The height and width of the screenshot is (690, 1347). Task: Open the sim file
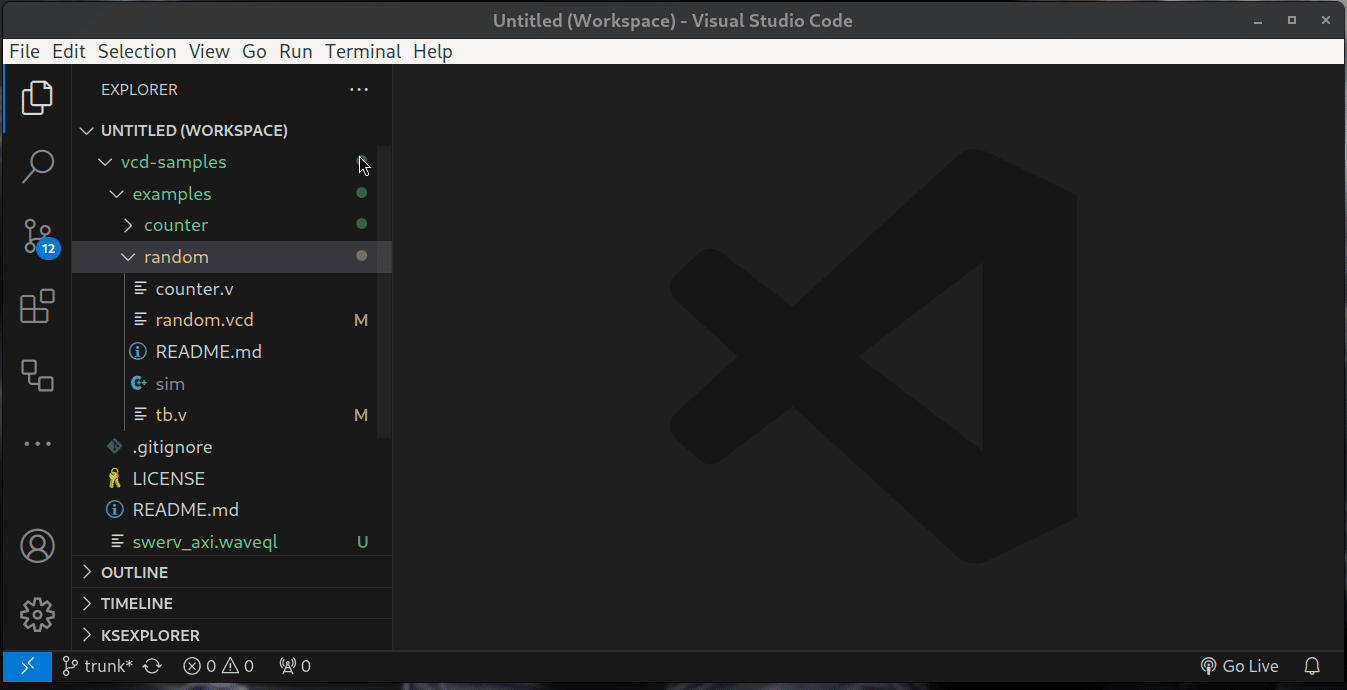[x=170, y=384]
